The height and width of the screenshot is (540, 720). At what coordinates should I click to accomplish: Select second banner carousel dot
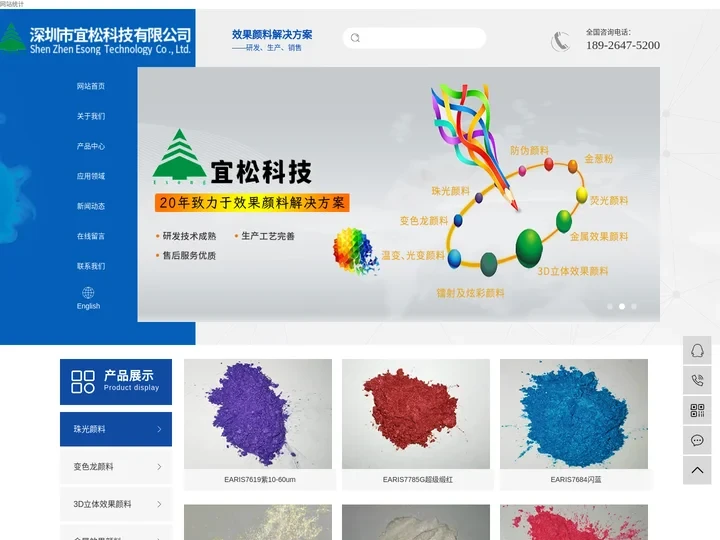[622, 306]
